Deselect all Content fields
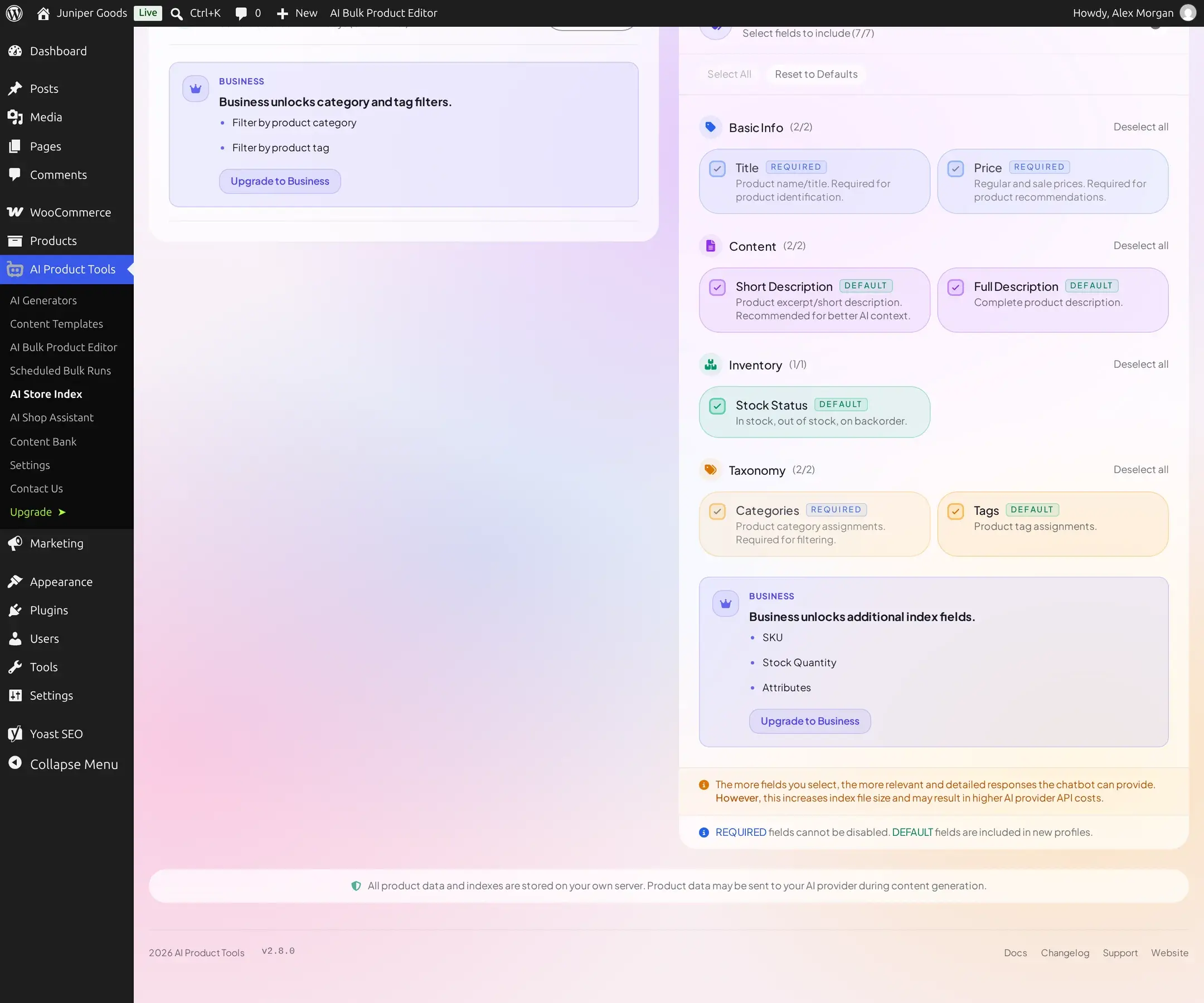Viewport: 1204px width, 1003px height. click(1140, 245)
